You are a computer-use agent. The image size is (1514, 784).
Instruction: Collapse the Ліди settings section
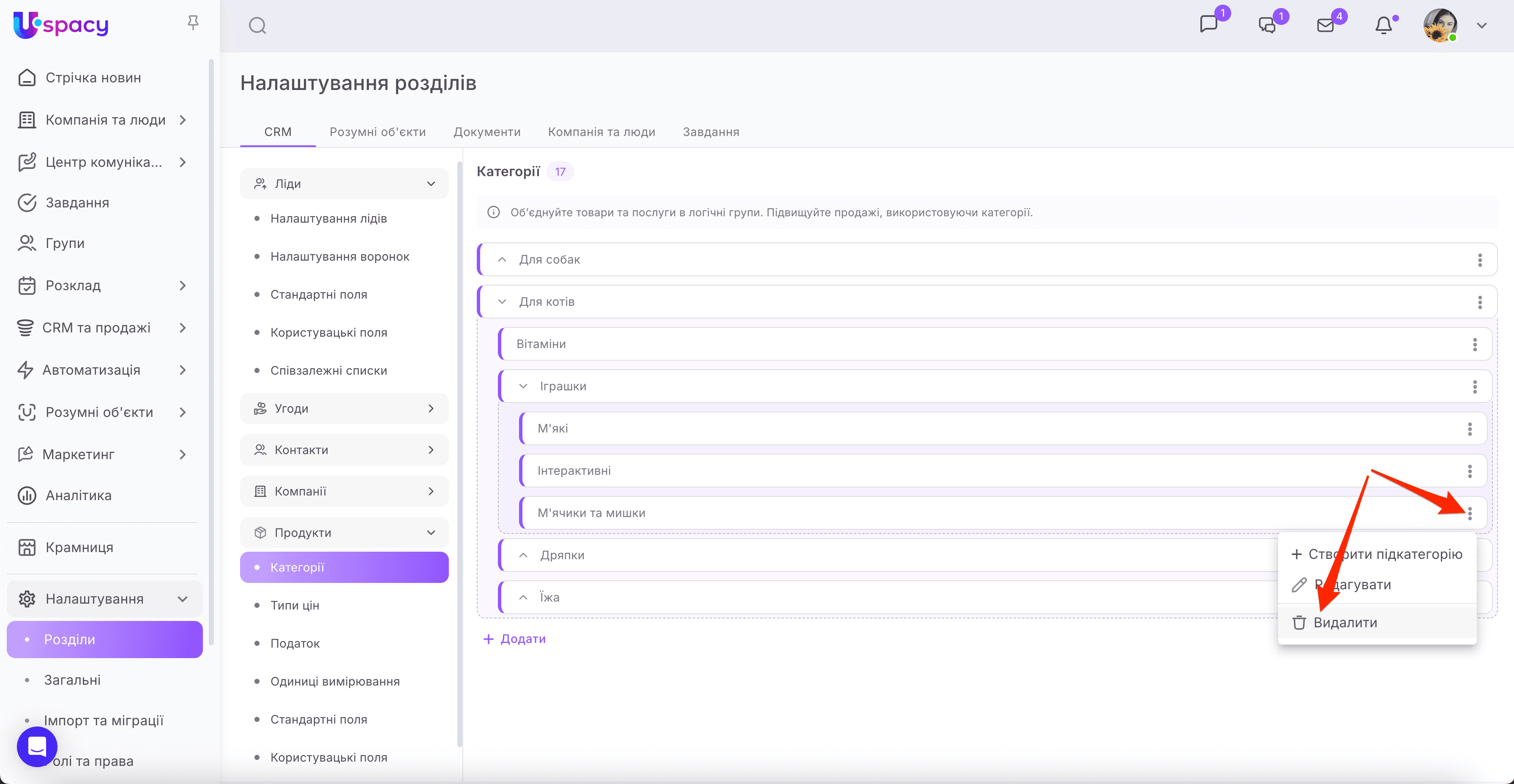[x=431, y=184]
